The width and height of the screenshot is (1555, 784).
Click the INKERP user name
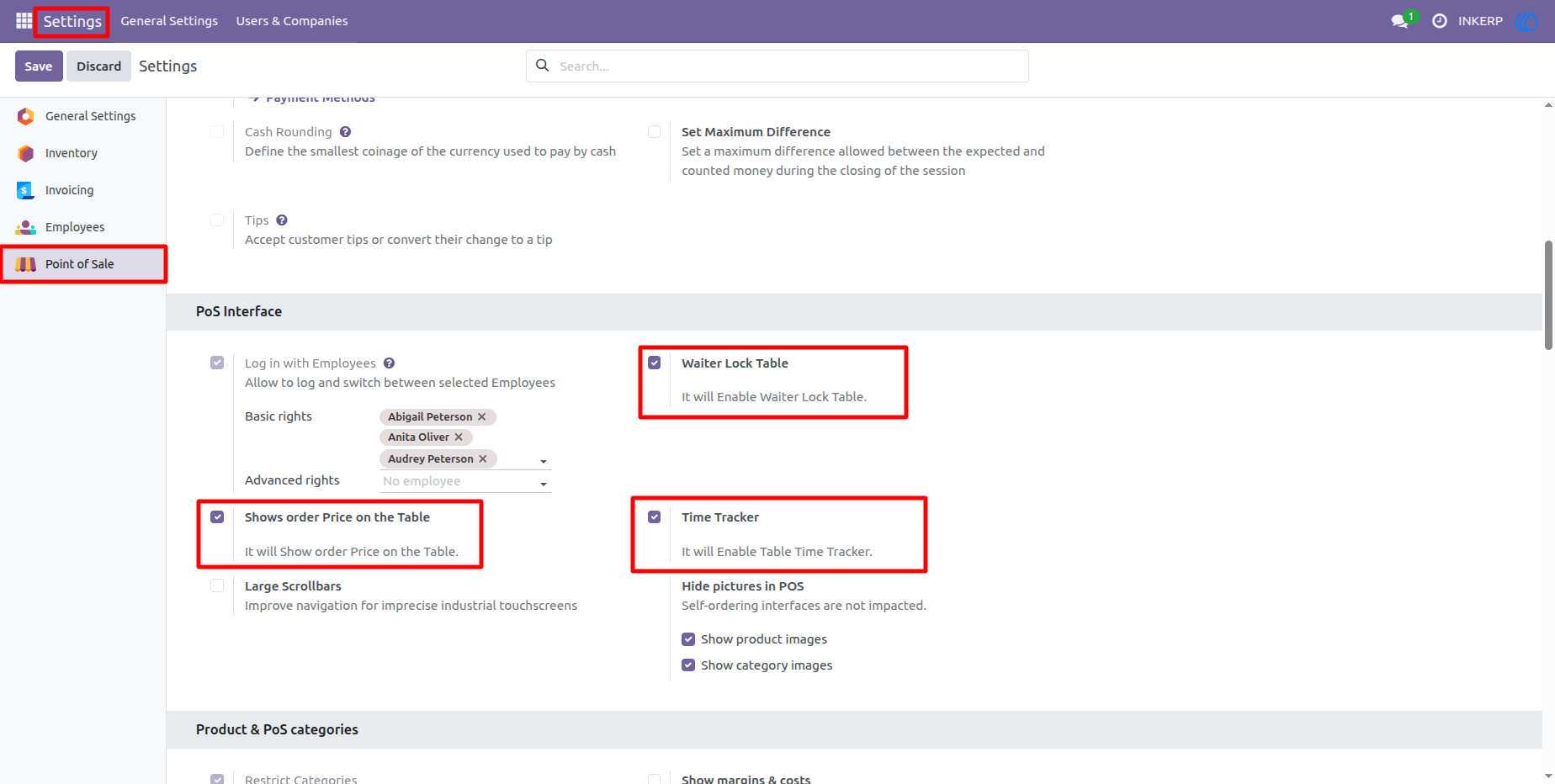(1480, 21)
